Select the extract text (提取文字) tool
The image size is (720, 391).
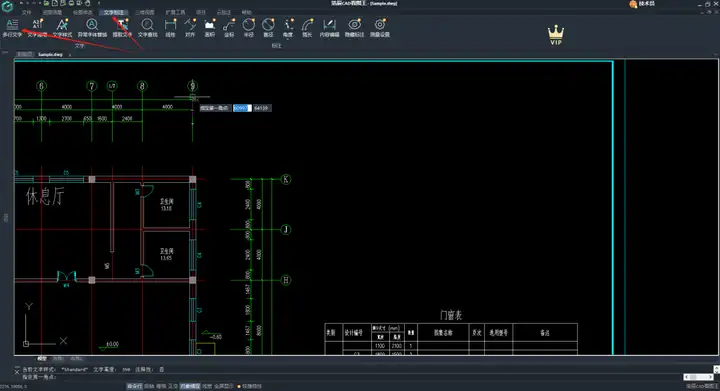pyautogui.click(x=122, y=28)
